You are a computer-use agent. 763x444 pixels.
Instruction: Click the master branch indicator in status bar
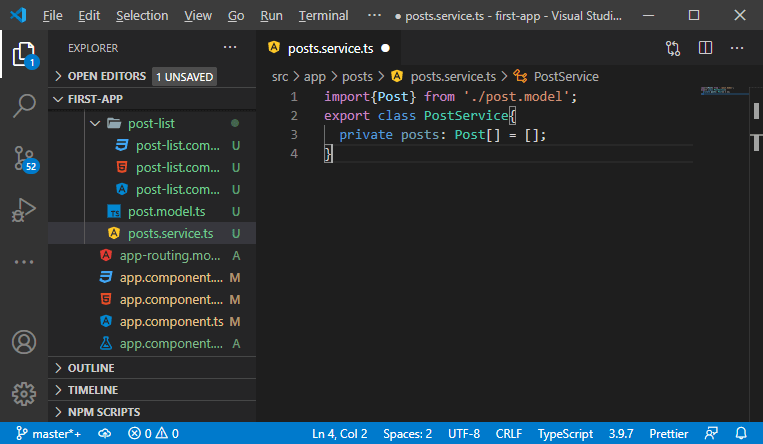(x=48, y=433)
